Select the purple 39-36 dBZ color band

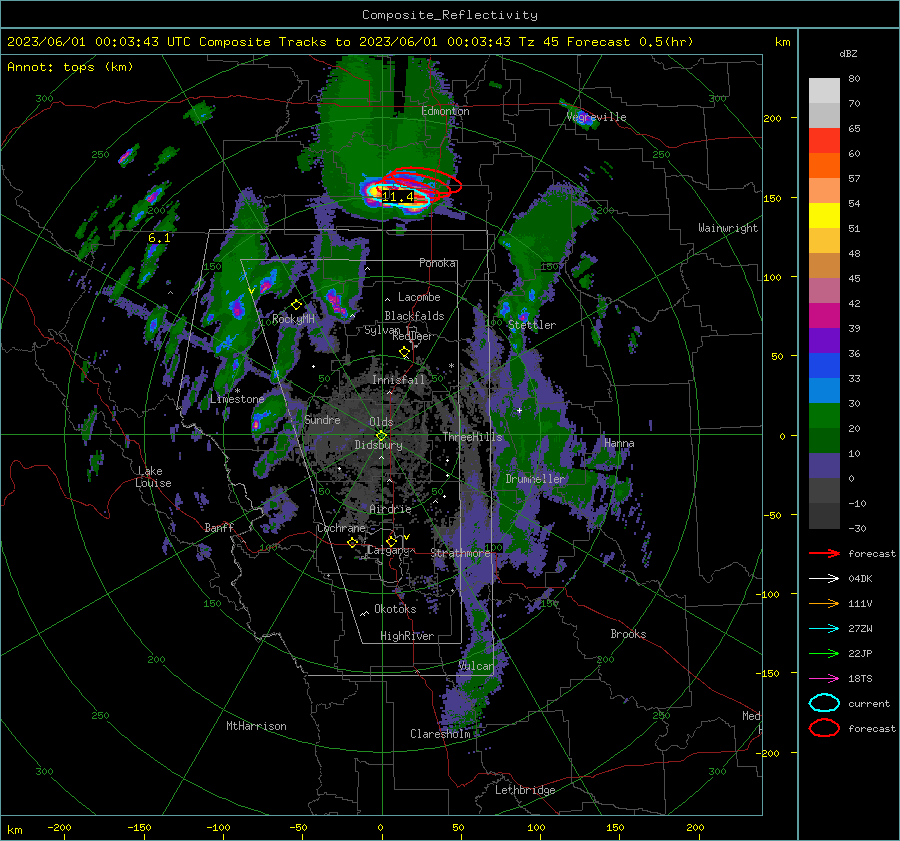(824, 341)
